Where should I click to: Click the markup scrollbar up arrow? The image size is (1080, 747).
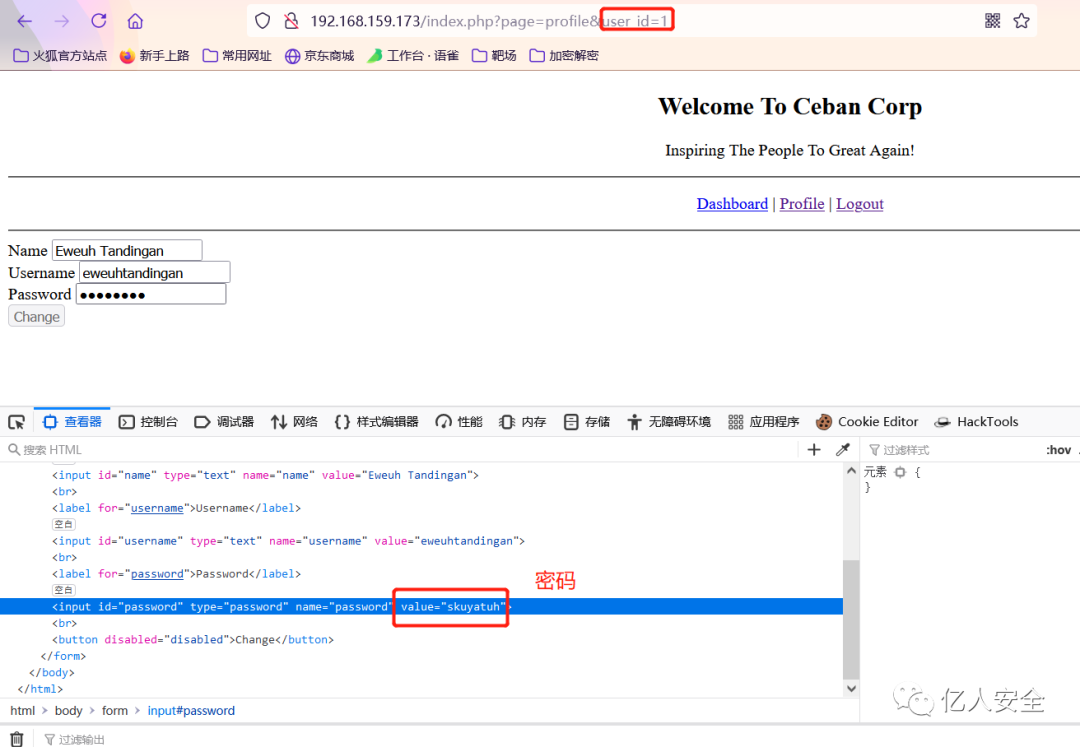851,471
